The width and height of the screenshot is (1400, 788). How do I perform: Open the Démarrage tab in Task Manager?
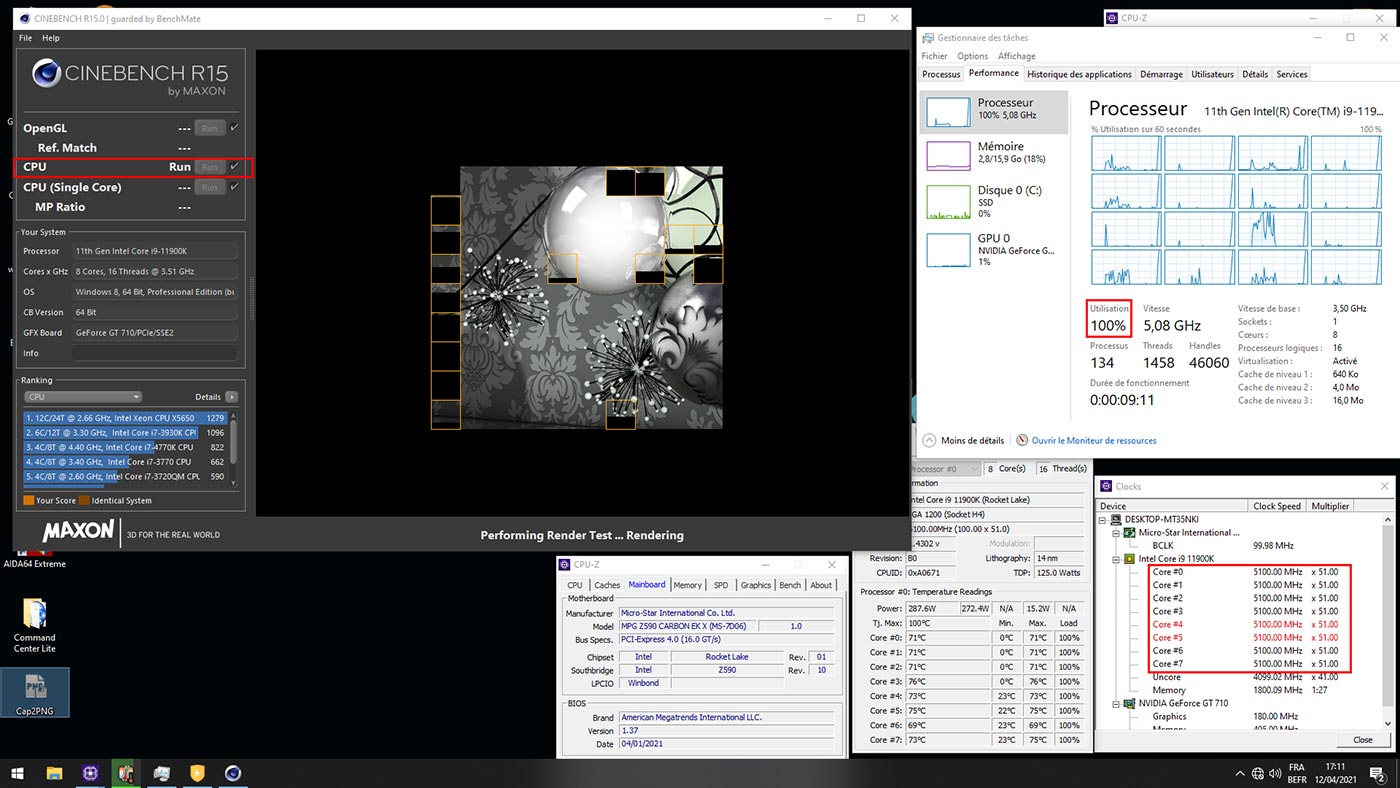tap(1161, 74)
